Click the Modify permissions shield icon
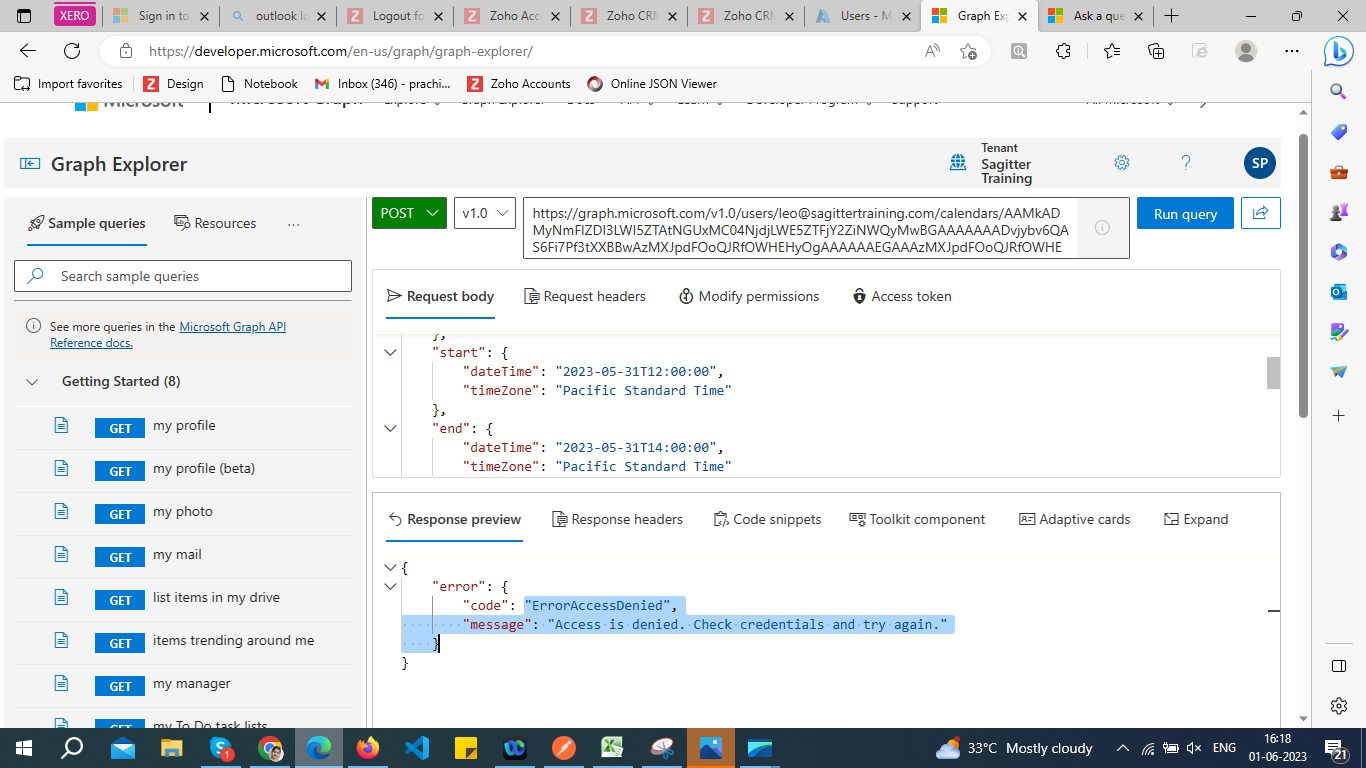 tap(685, 296)
